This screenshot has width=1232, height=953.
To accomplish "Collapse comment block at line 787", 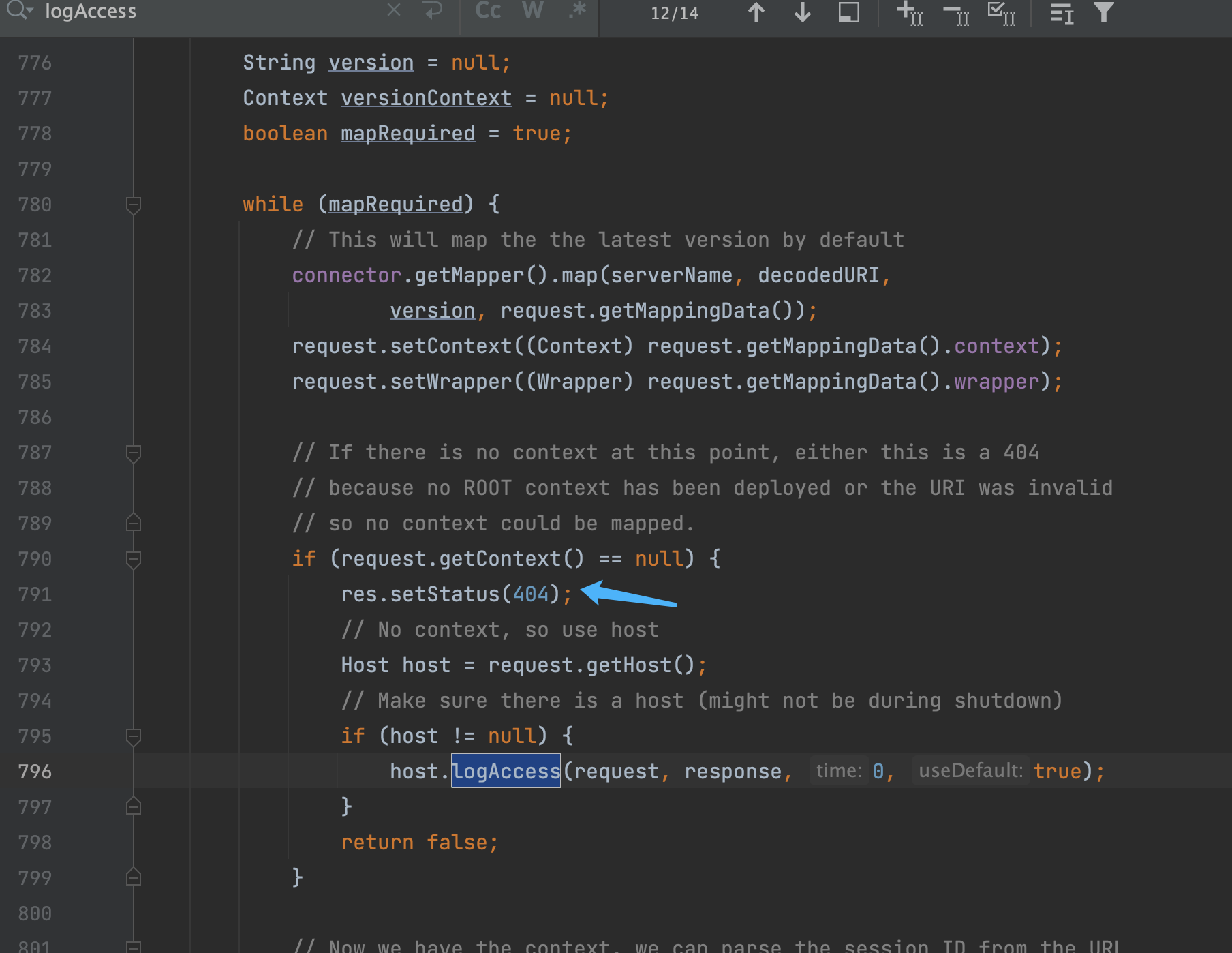I will tap(134, 453).
